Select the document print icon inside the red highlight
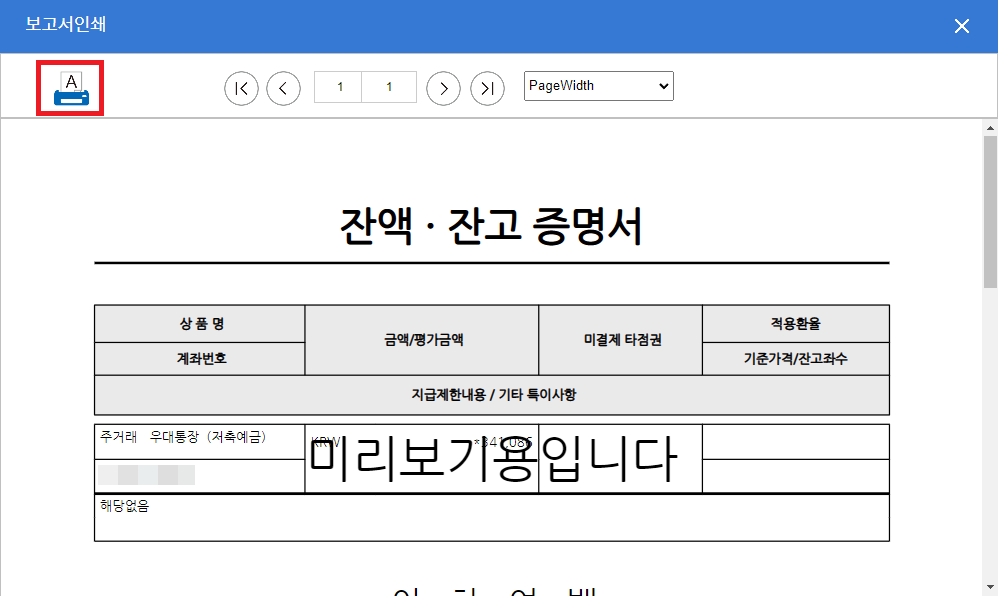998x596 pixels. [69, 87]
